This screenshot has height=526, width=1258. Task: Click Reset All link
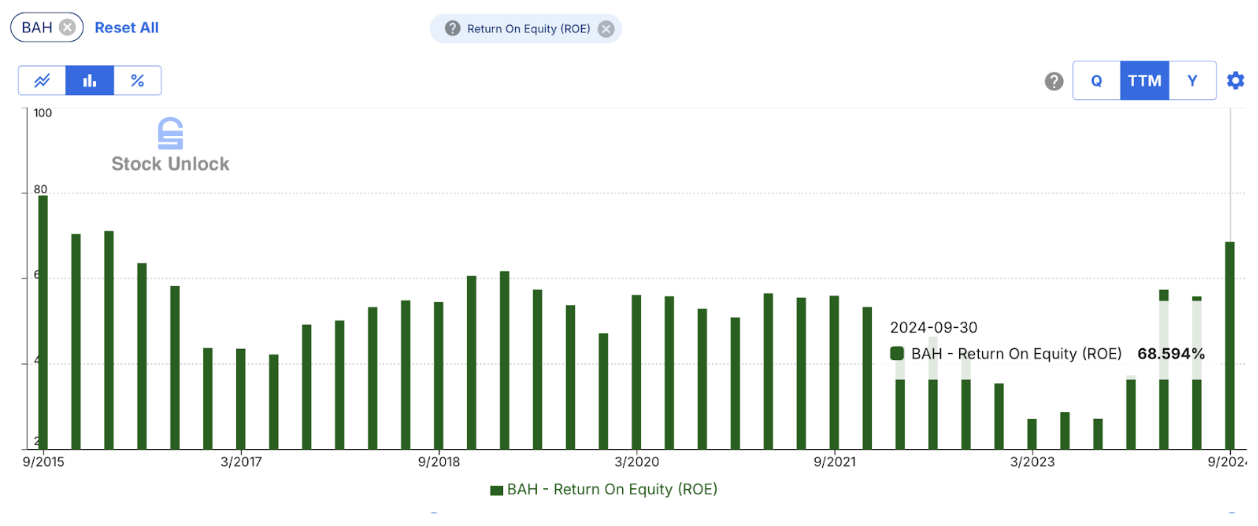click(x=126, y=28)
